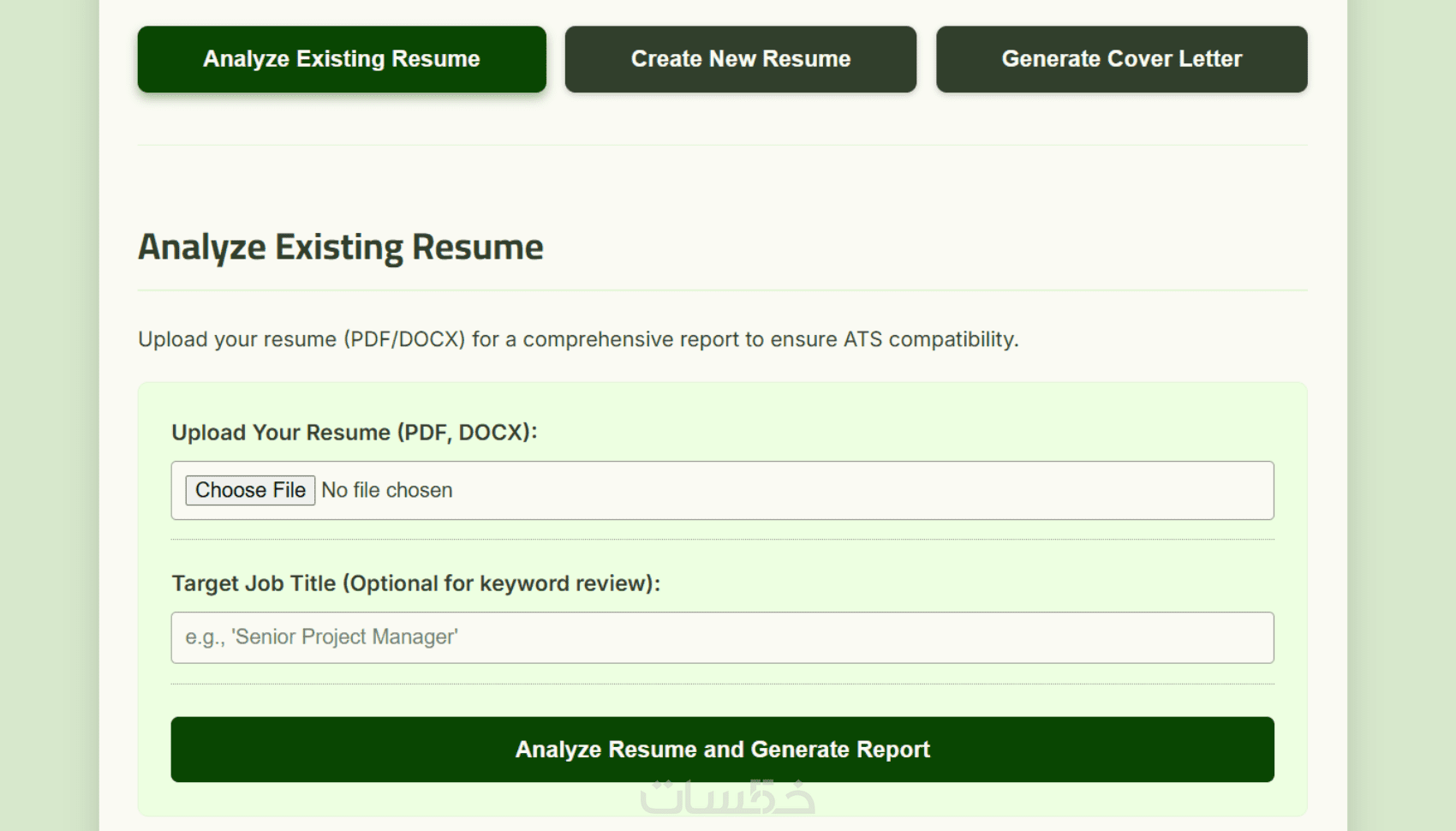Select the Generate Cover Letter tab
This screenshot has width=1456, height=831.
(x=1121, y=59)
